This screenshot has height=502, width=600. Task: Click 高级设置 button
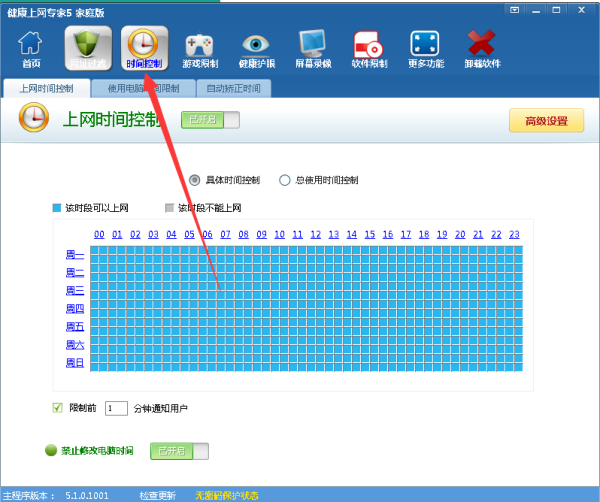point(546,121)
